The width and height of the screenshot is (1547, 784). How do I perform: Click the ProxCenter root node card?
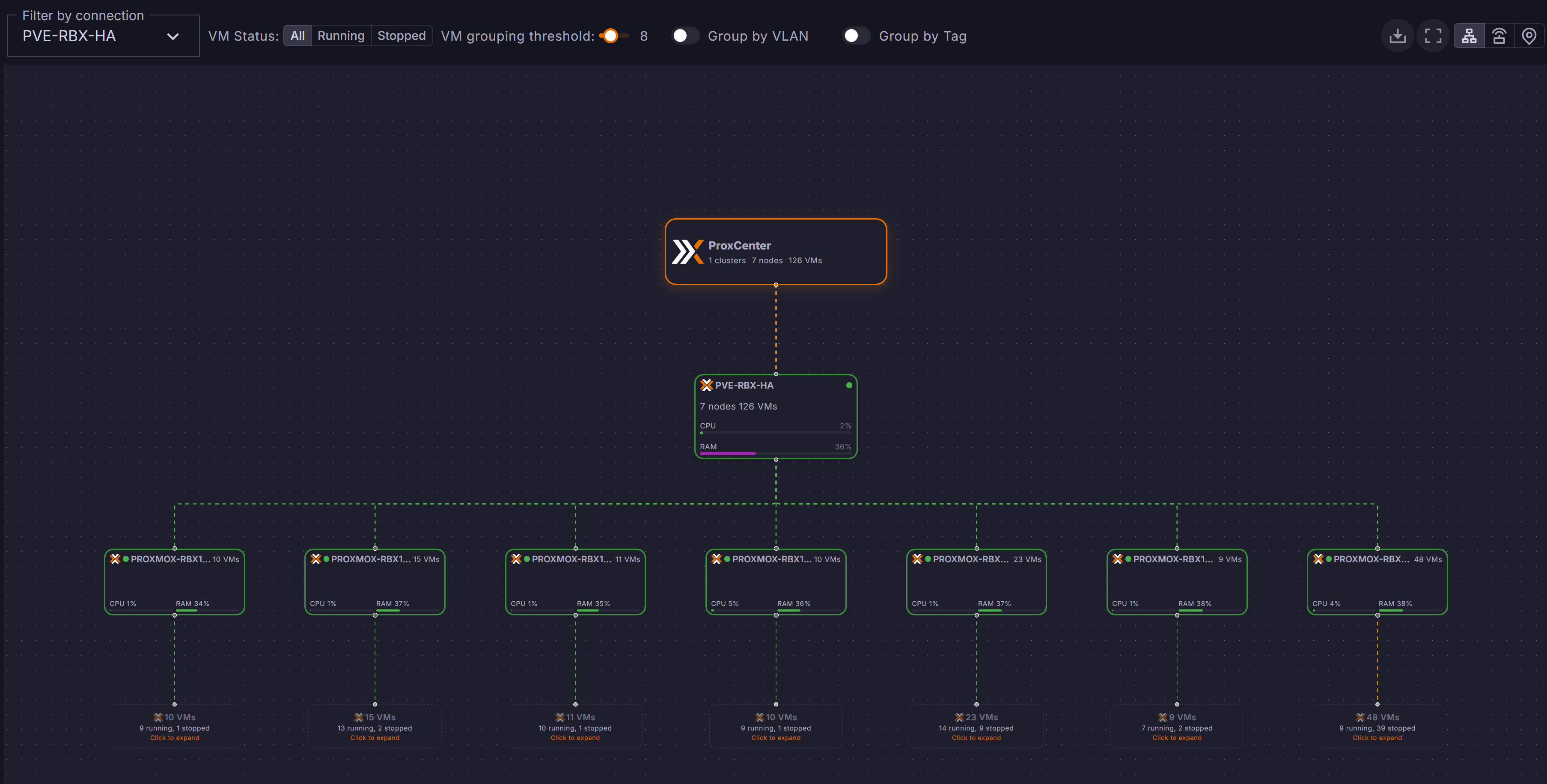pos(776,252)
